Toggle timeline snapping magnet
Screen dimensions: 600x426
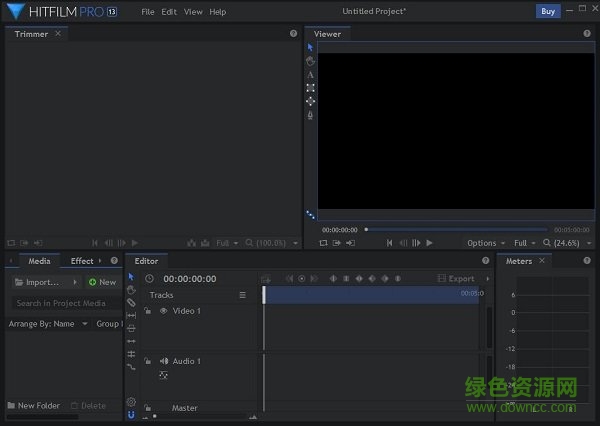[131, 414]
